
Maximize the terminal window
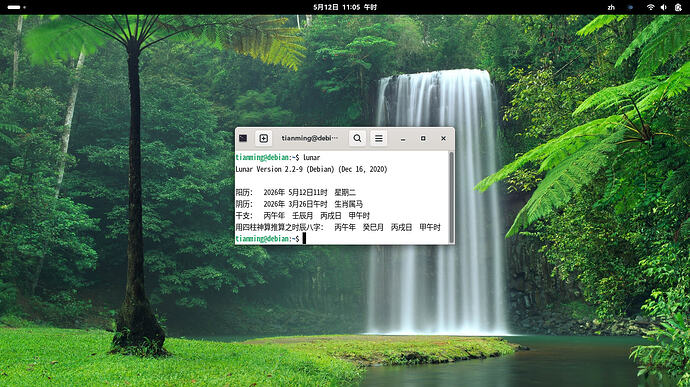[x=423, y=138]
